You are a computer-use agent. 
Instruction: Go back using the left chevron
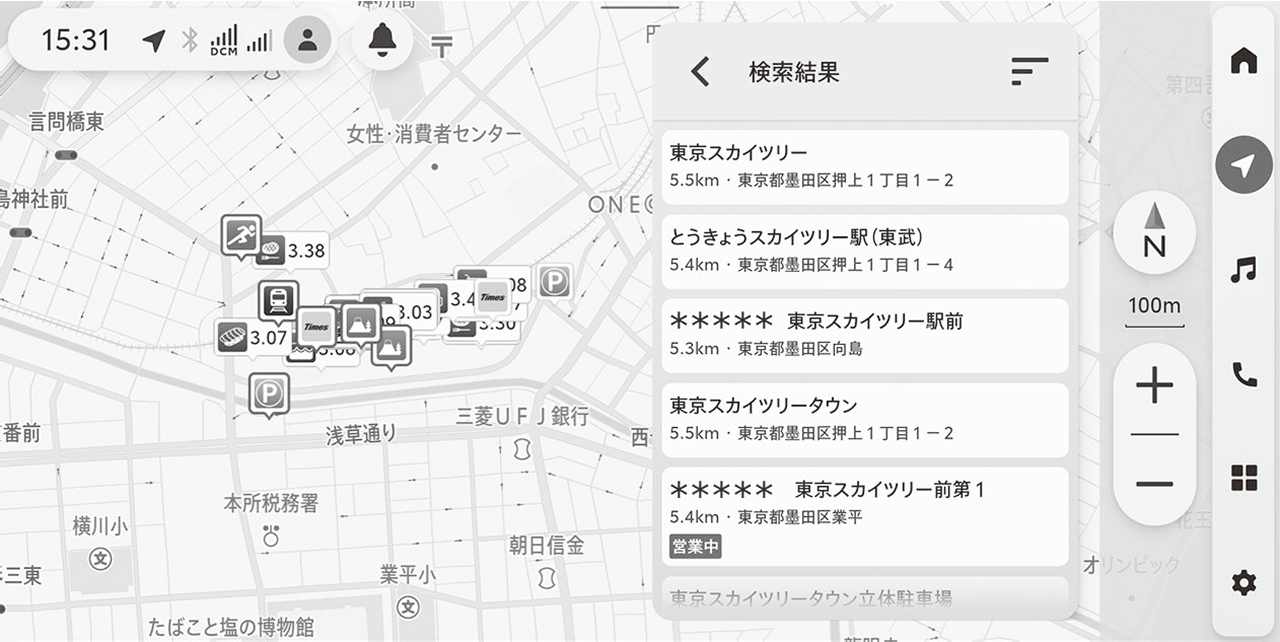701,71
